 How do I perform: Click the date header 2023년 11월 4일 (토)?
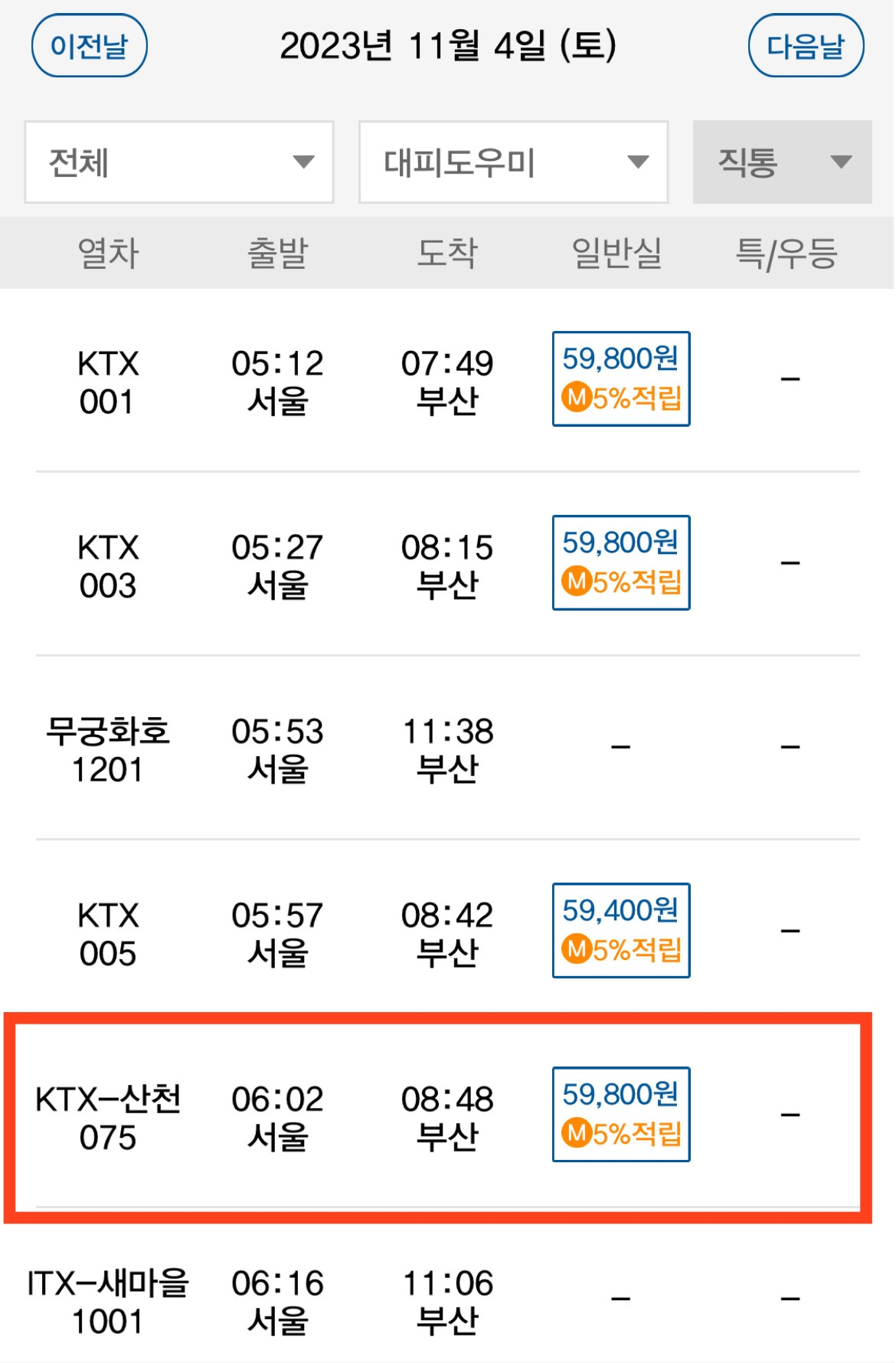[x=448, y=48]
